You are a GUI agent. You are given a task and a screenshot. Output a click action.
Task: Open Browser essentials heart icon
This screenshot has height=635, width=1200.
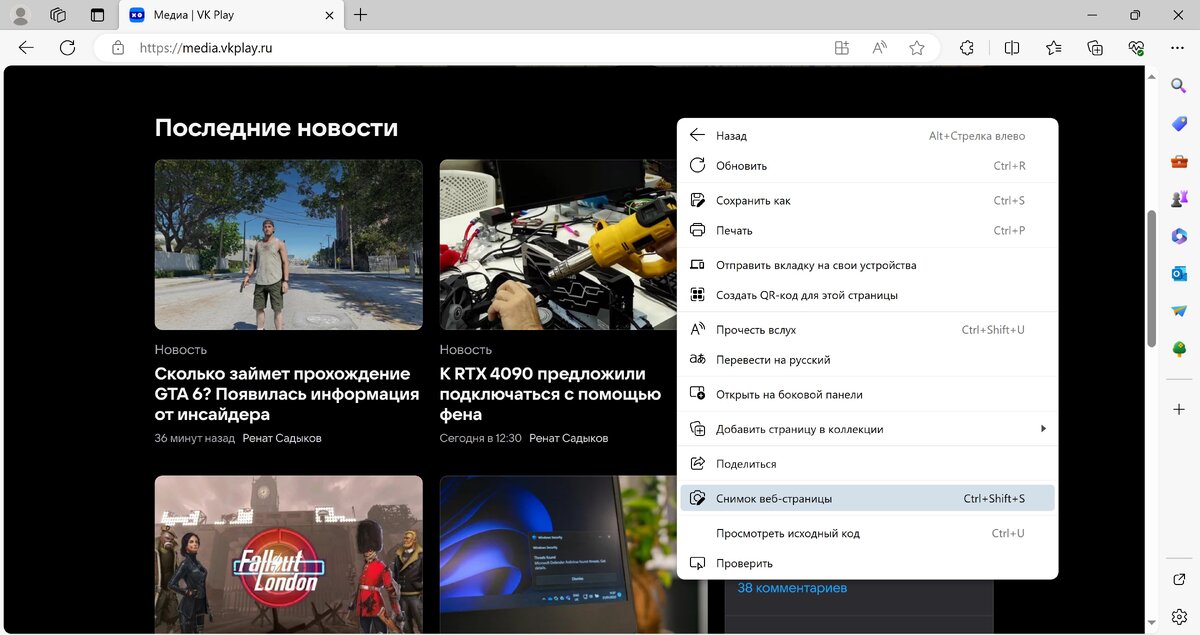click(x=1136, y=47)
